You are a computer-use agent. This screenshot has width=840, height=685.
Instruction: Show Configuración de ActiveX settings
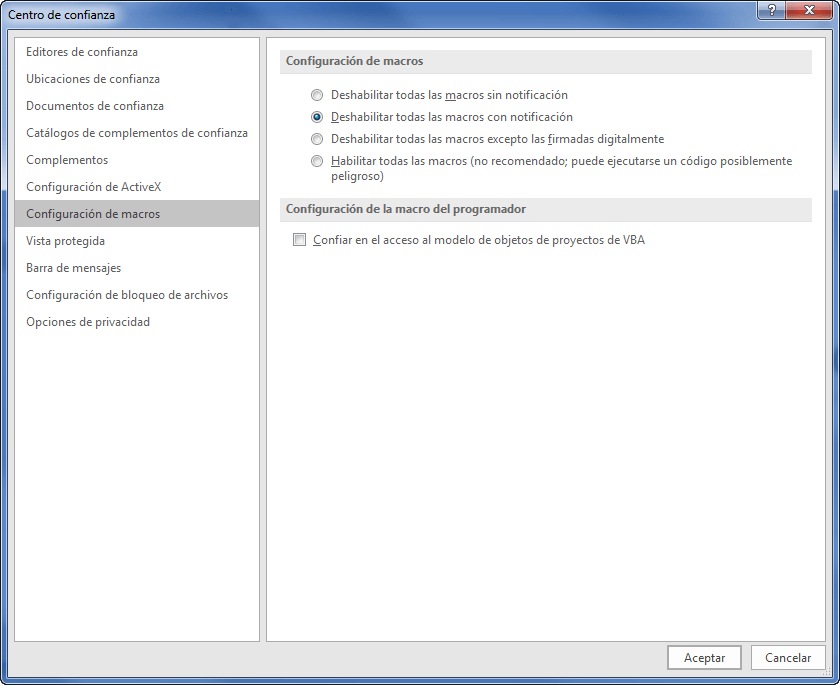93,187
